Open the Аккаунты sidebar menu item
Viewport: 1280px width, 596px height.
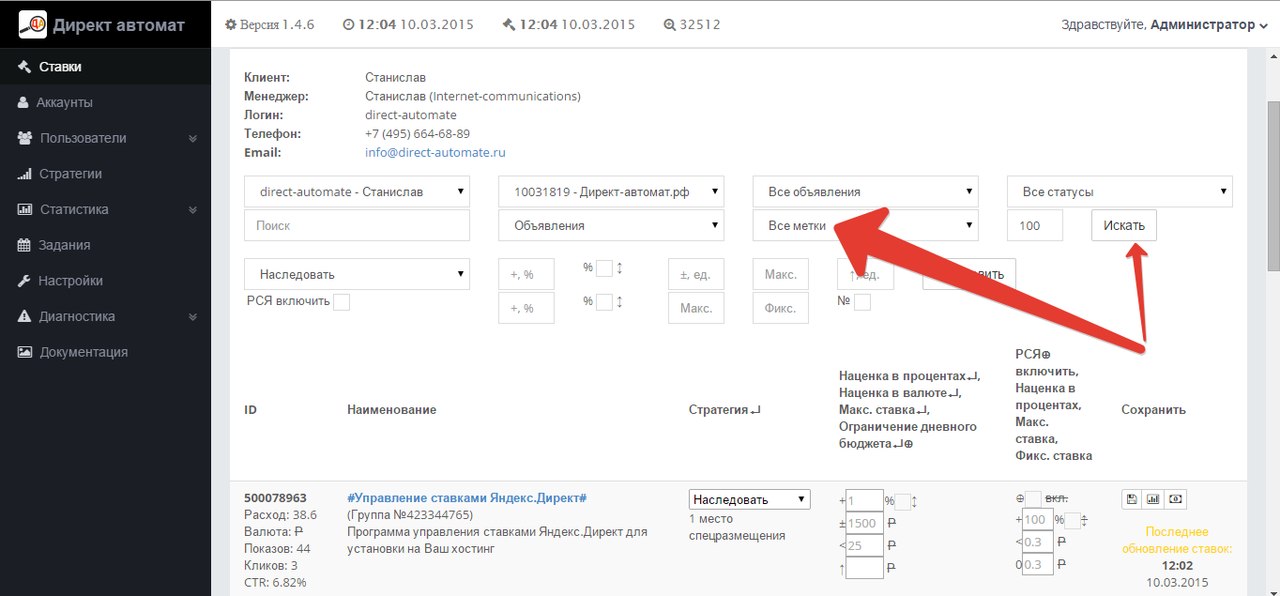[65, 103]
